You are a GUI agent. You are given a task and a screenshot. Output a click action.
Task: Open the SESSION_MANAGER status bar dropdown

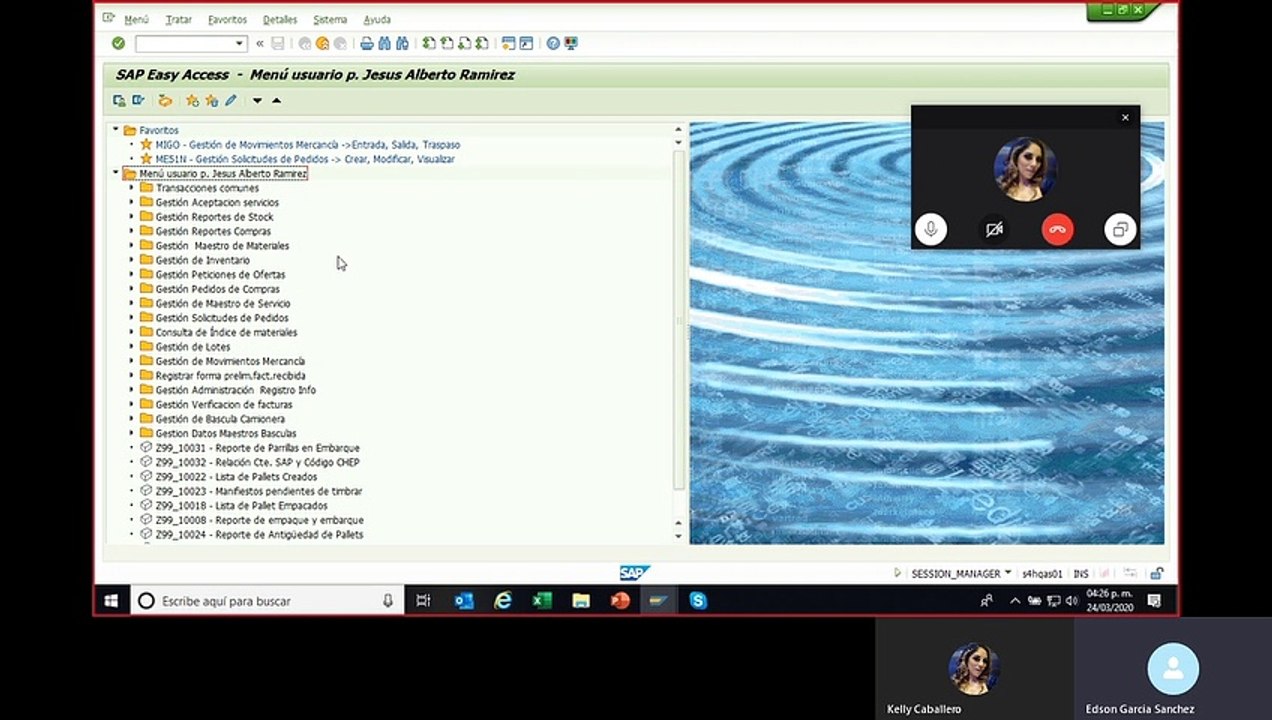tap(1008, 574)
